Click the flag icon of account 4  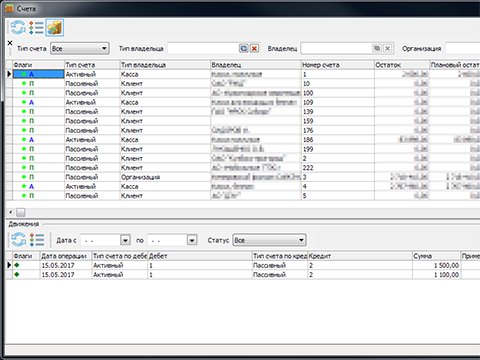(x=28, y=186)
